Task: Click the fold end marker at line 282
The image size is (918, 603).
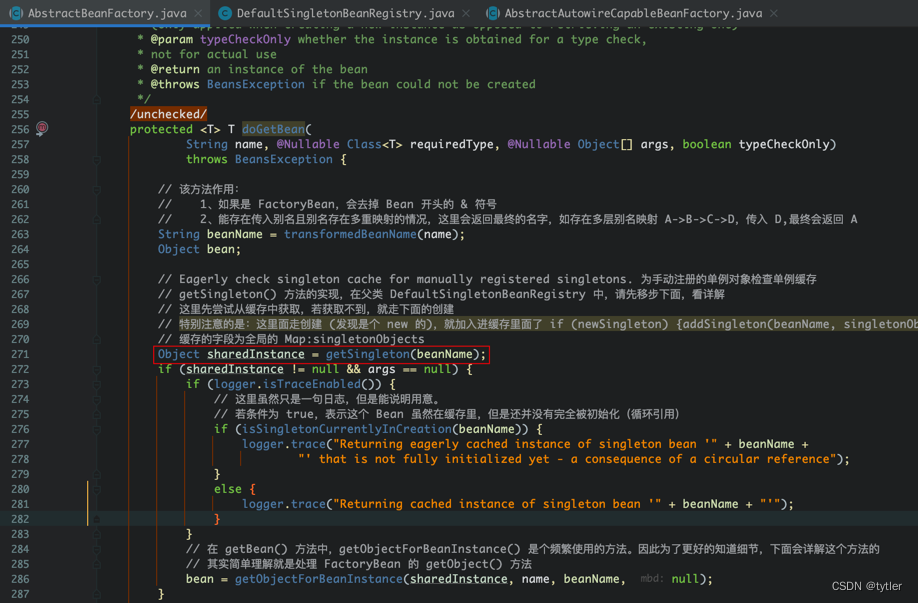Action: pyautogui.click(x=97, y=519)
